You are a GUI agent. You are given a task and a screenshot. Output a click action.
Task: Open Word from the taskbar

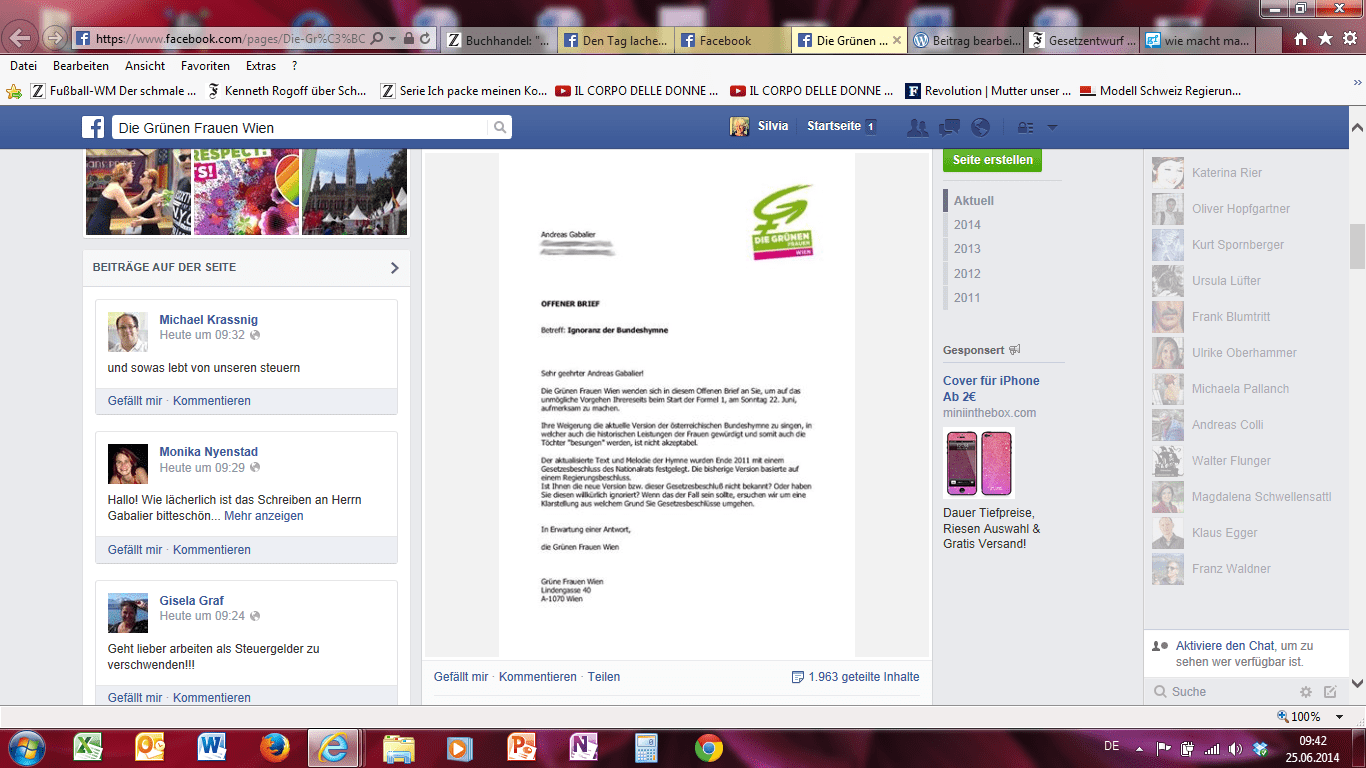pos(212,747)
